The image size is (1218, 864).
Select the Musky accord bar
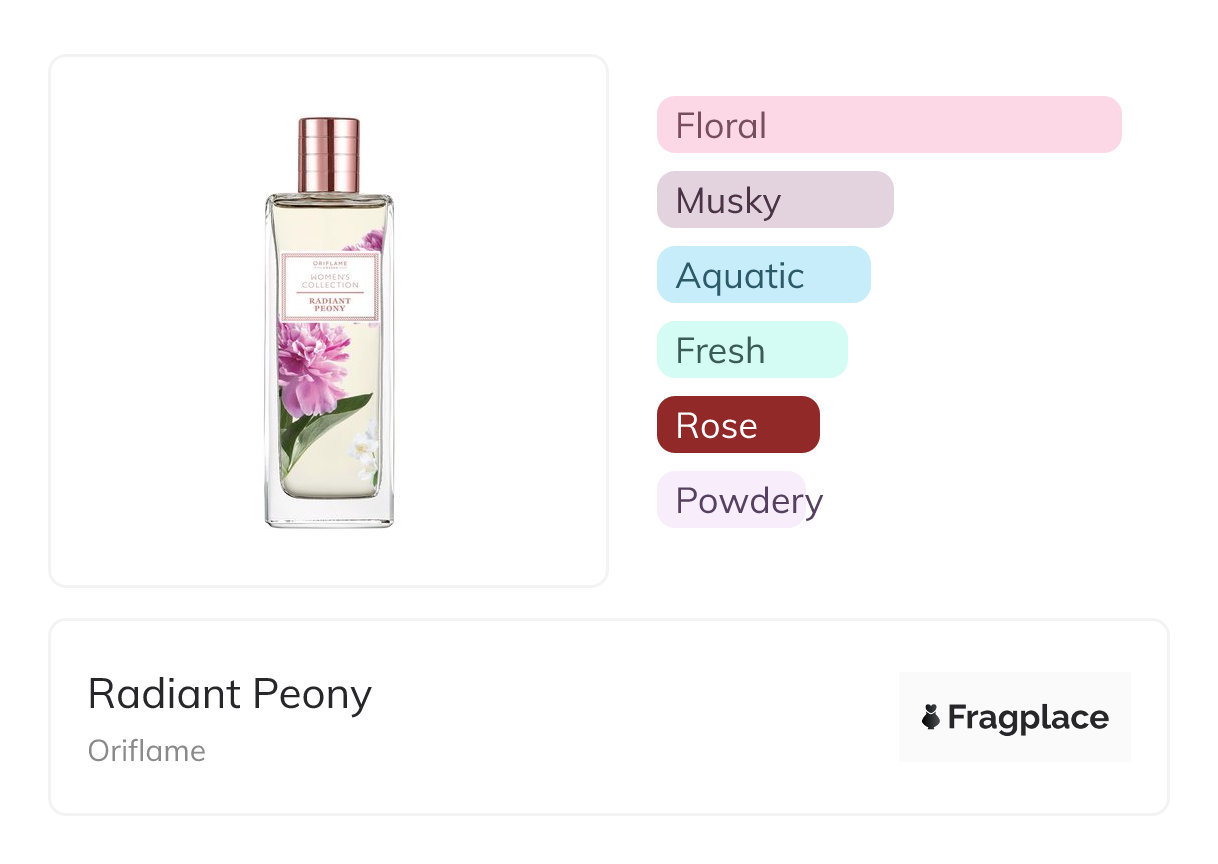(x=774, y=200)
